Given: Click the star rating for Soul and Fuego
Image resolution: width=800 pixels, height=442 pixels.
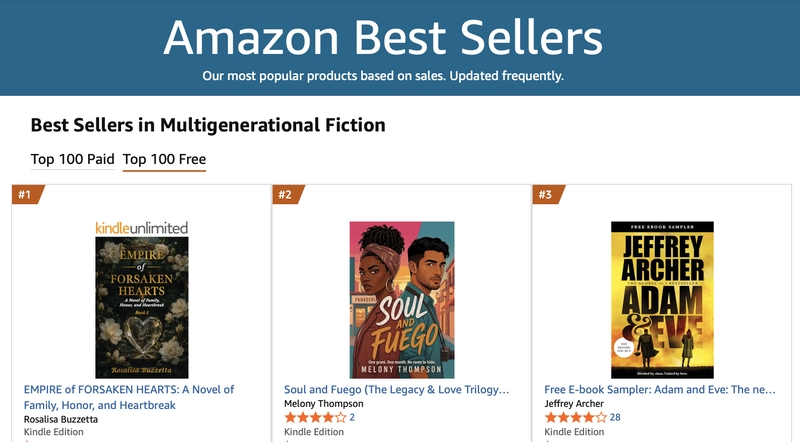Looking at the screenshot, I should pyautogui.click(x=315, y=418).
